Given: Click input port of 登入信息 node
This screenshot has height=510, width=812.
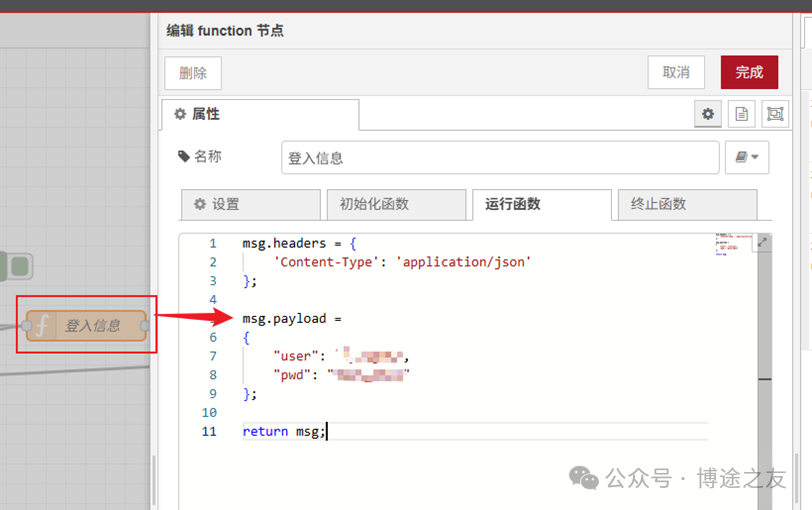Looking at the screenshot, I should pyautogui.click(x=26, y=326).
